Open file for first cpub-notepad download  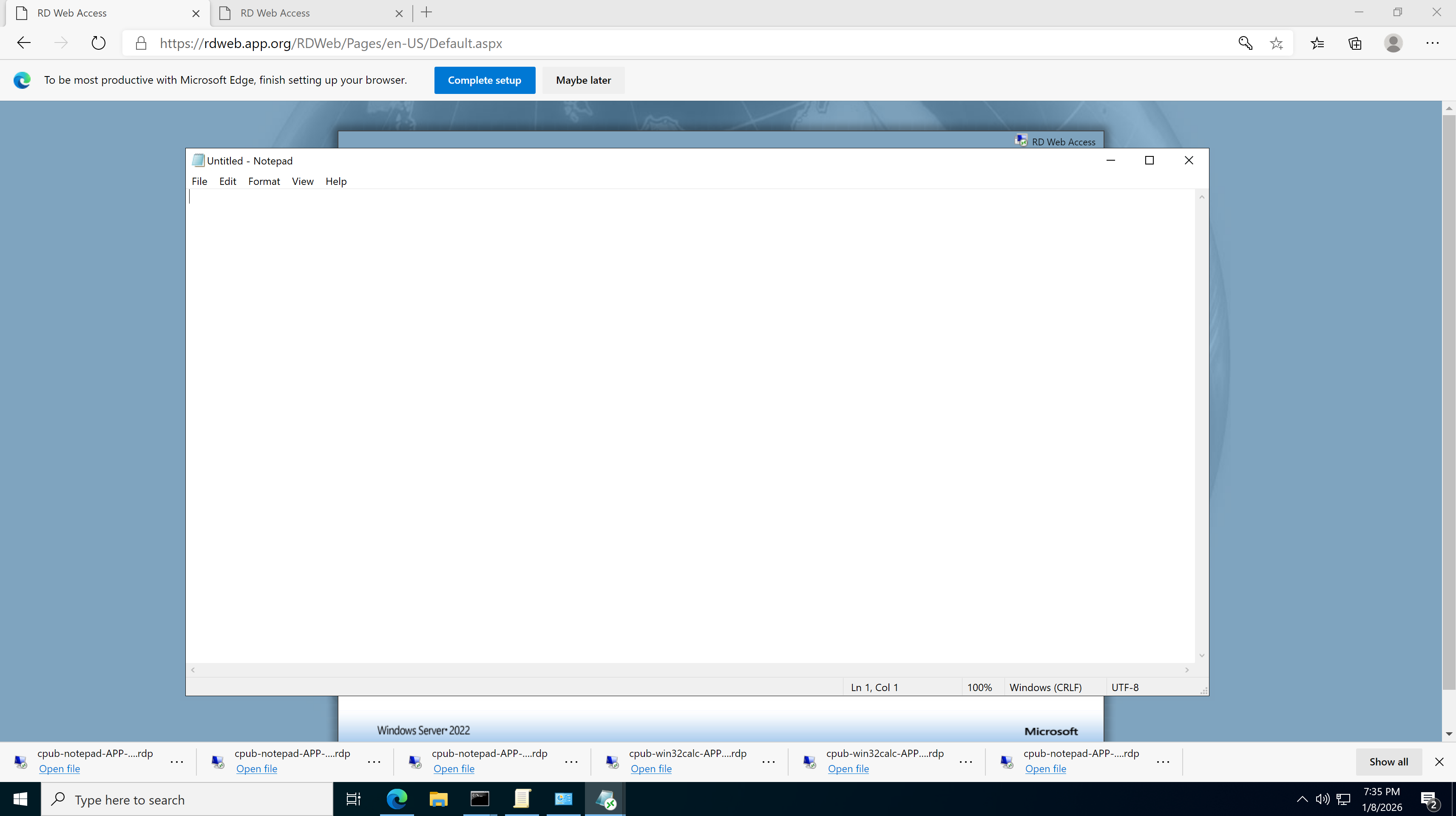[x=60, y=768]
